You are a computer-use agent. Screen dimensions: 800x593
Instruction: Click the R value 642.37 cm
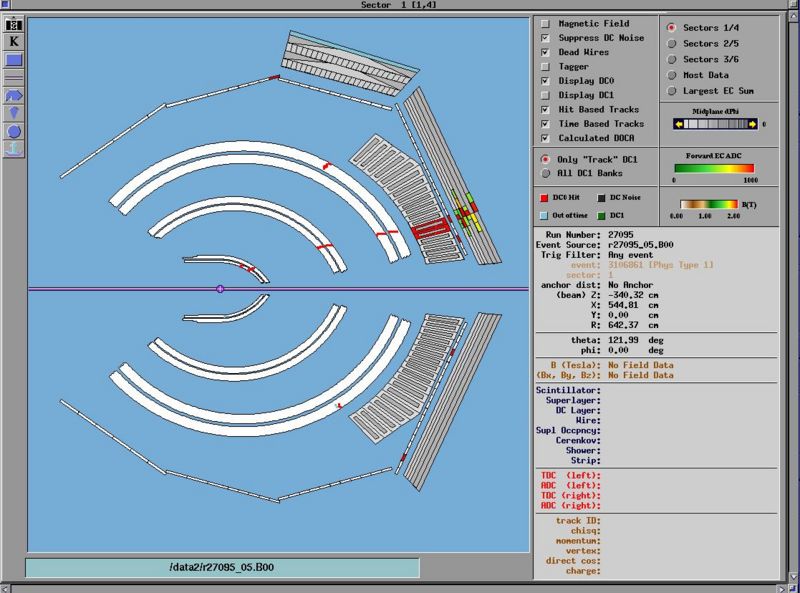pyautogui.click(x=633, y=325)
